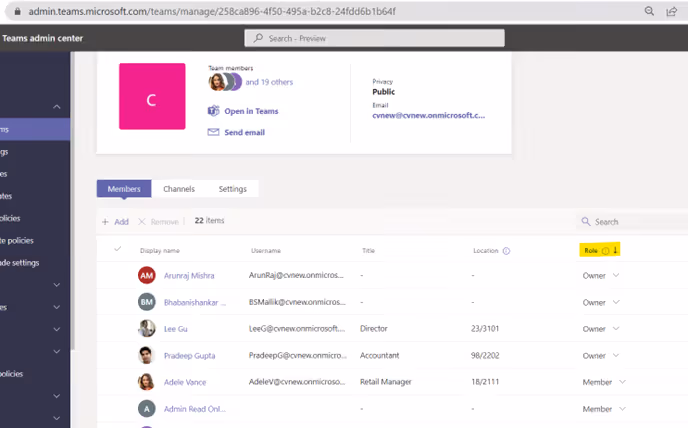Expand the last sidebar section at the bottom
This screenshot has height=428, width=688.
pyautogui.click(x=57, y=418)
